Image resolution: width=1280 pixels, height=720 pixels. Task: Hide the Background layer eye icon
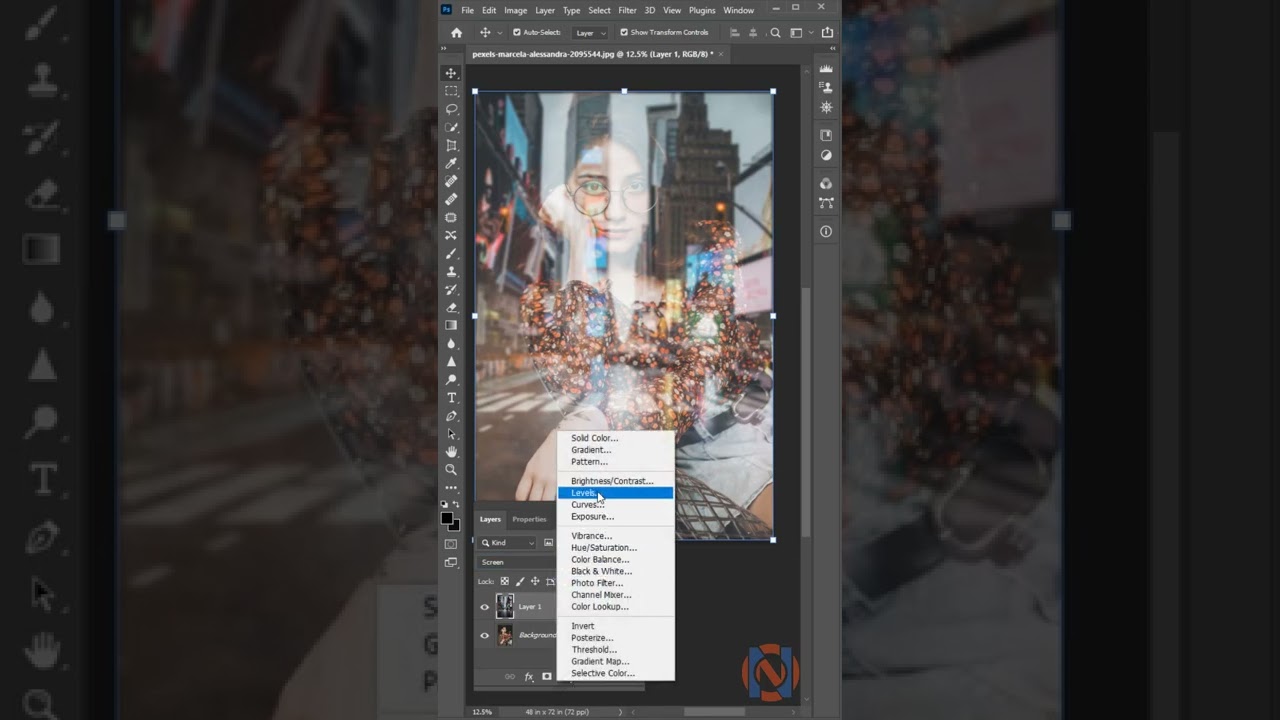coord(485,635)
